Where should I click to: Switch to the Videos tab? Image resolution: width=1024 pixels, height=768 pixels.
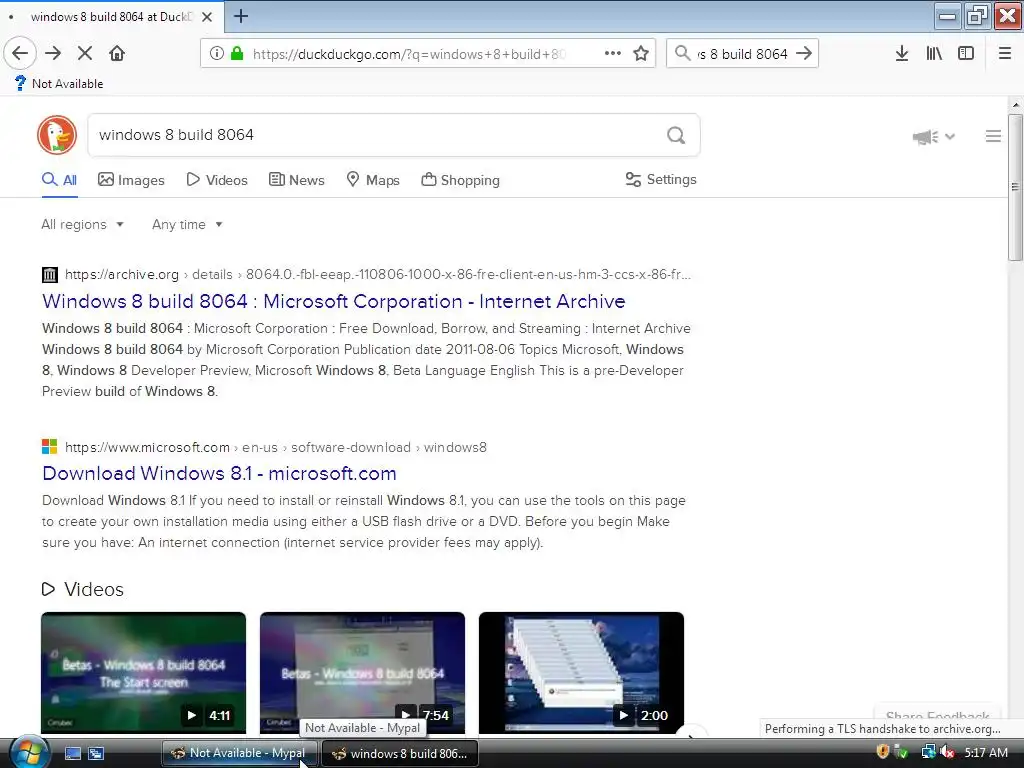pyautogui.click(x=217, y=180)
